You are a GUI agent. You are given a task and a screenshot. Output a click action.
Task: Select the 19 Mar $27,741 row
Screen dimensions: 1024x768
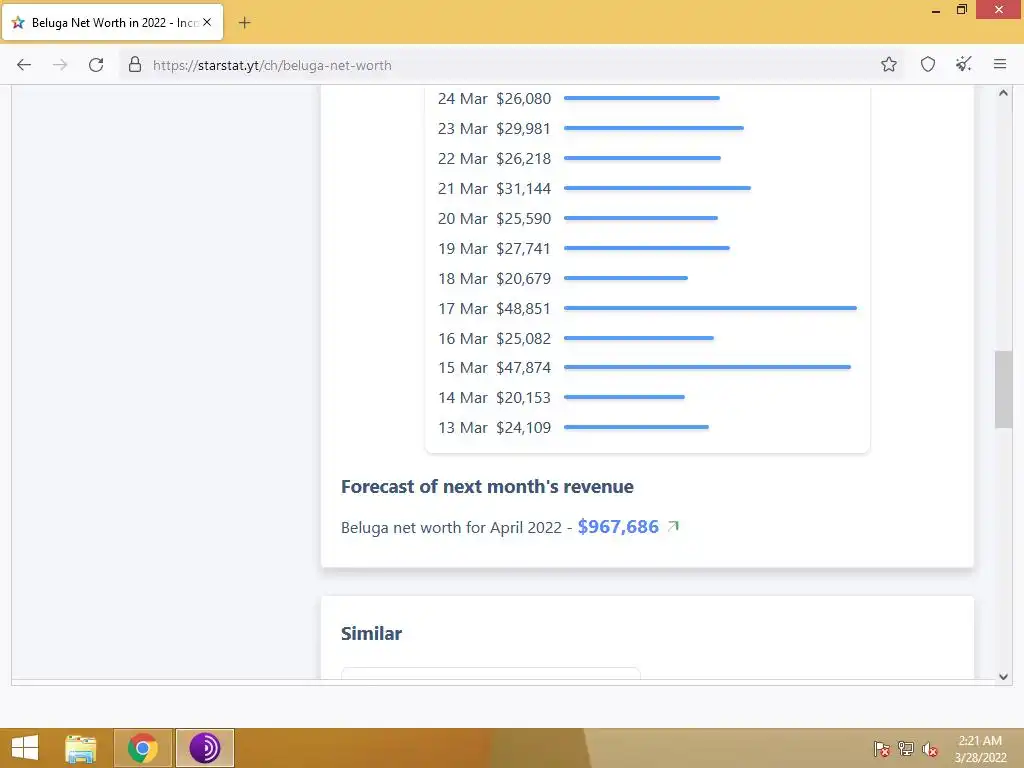pos(647,249)
